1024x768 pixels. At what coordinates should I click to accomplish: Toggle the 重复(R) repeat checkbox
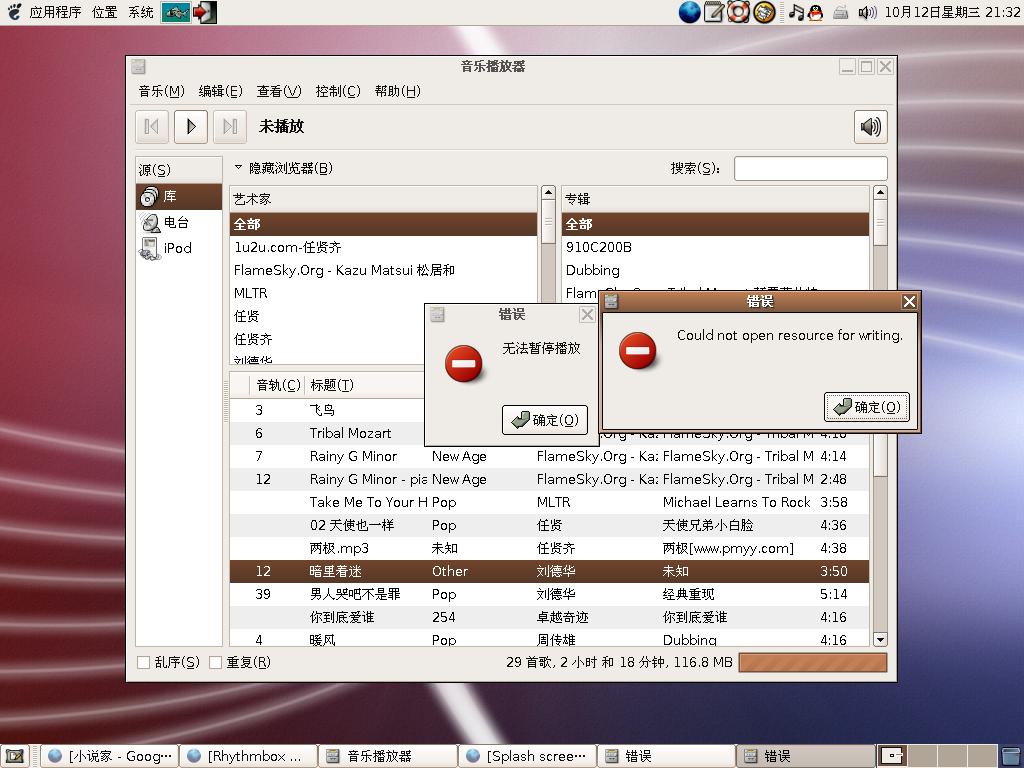tap(216, 662)
